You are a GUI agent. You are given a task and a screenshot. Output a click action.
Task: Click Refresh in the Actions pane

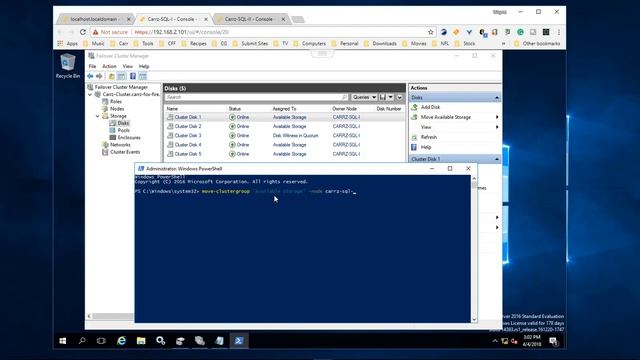[x=429, y=137]
